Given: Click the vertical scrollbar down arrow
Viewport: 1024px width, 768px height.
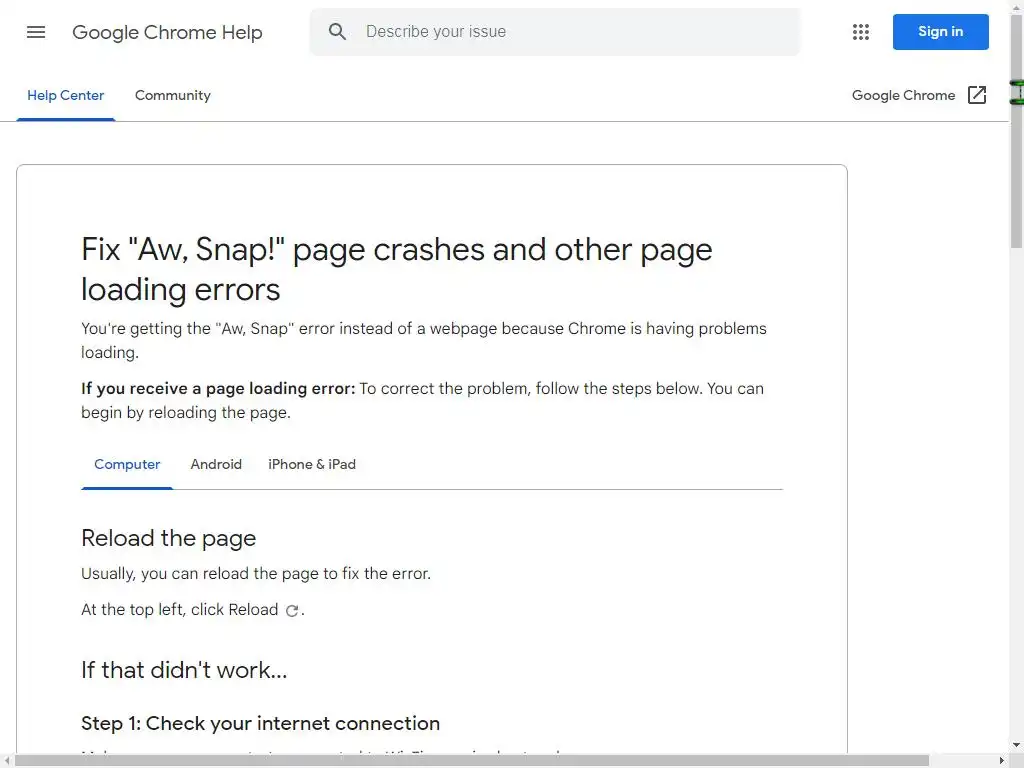Looking at the screenshot, I should (1016, 747).
